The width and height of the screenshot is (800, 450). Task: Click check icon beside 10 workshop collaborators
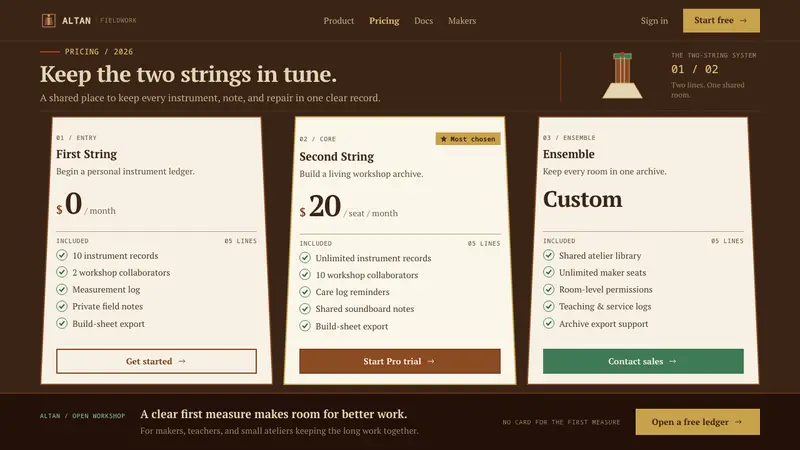click(x=305, y=274)
